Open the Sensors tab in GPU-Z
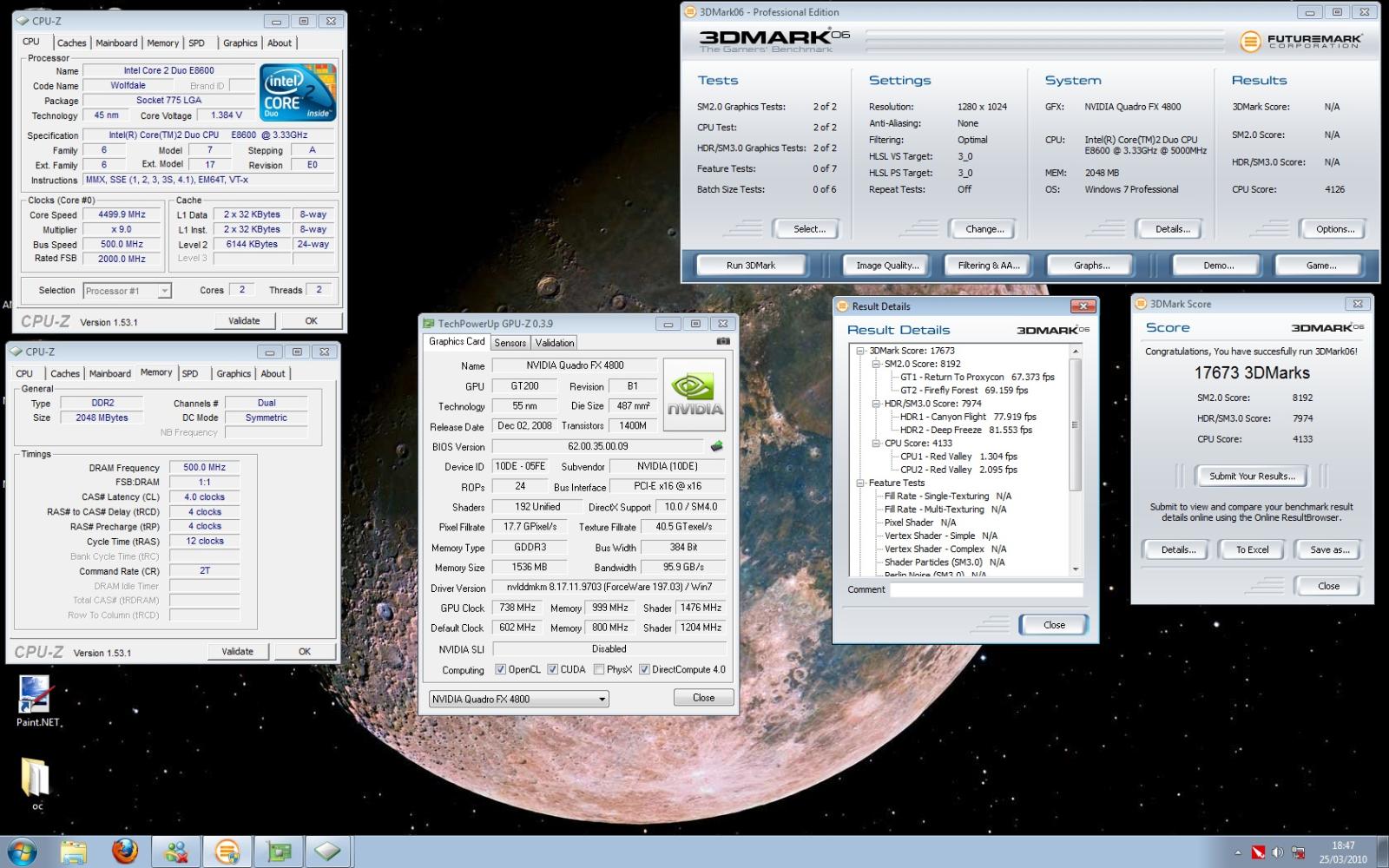This screenshot has height=868, width=1389. click(x=510, y=343)
